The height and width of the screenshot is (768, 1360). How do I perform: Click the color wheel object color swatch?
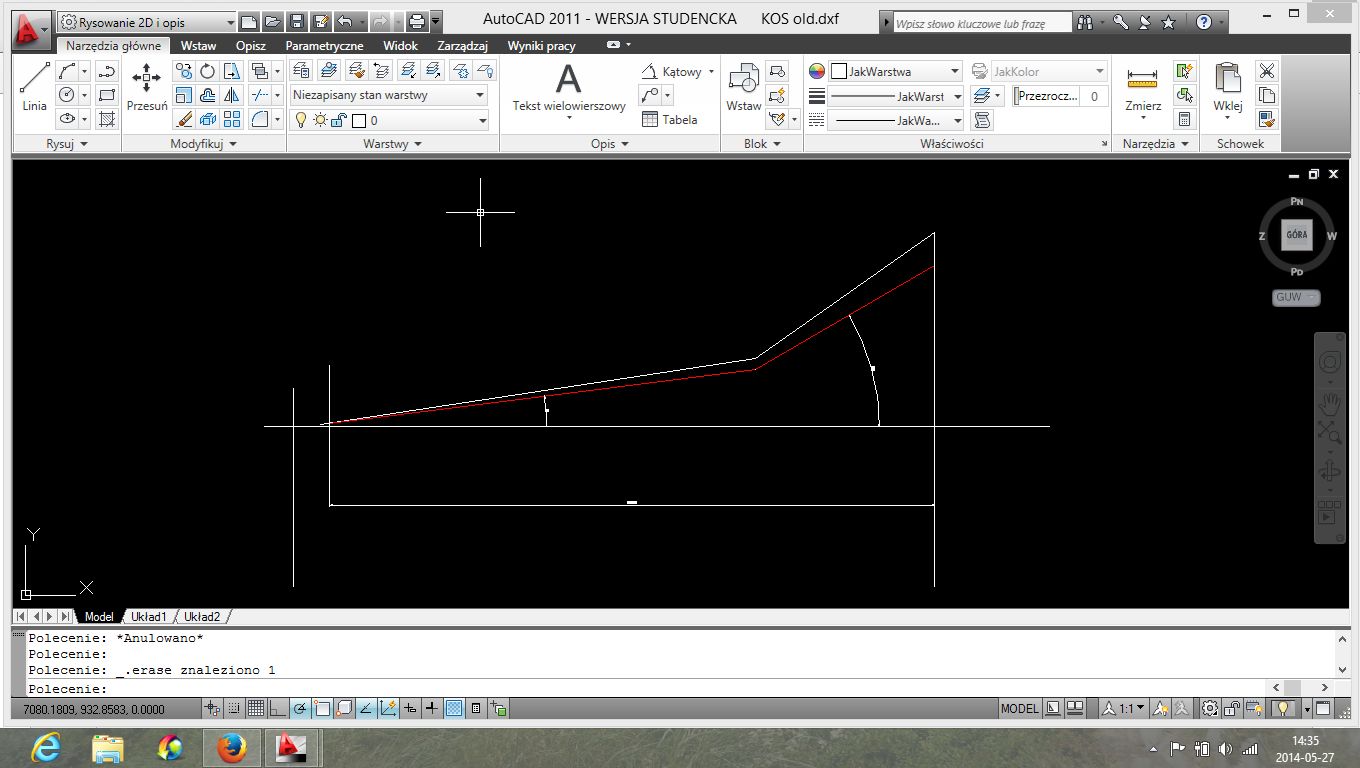[817, 71]
